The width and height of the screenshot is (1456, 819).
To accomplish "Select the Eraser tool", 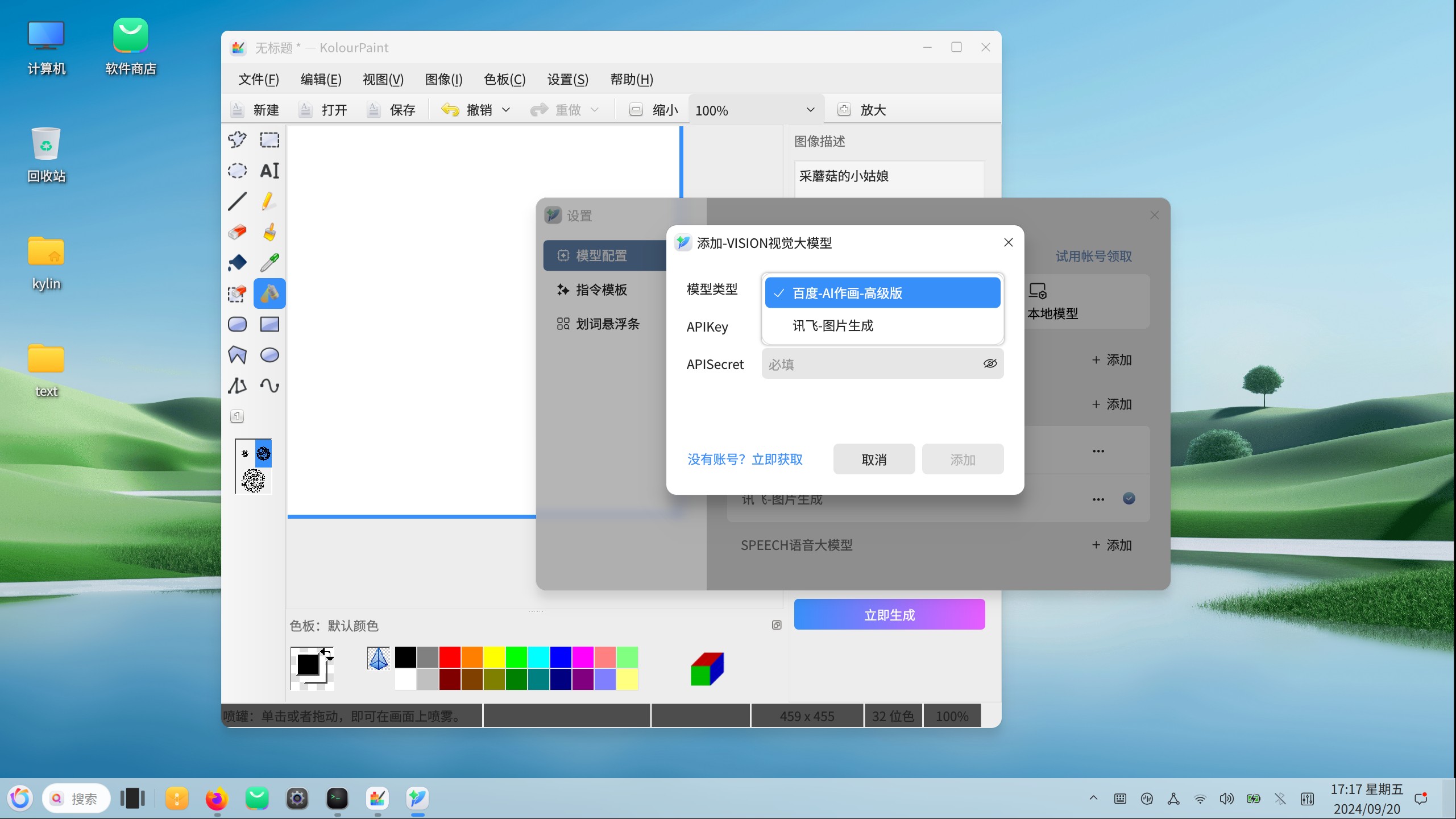I will 237,232.
